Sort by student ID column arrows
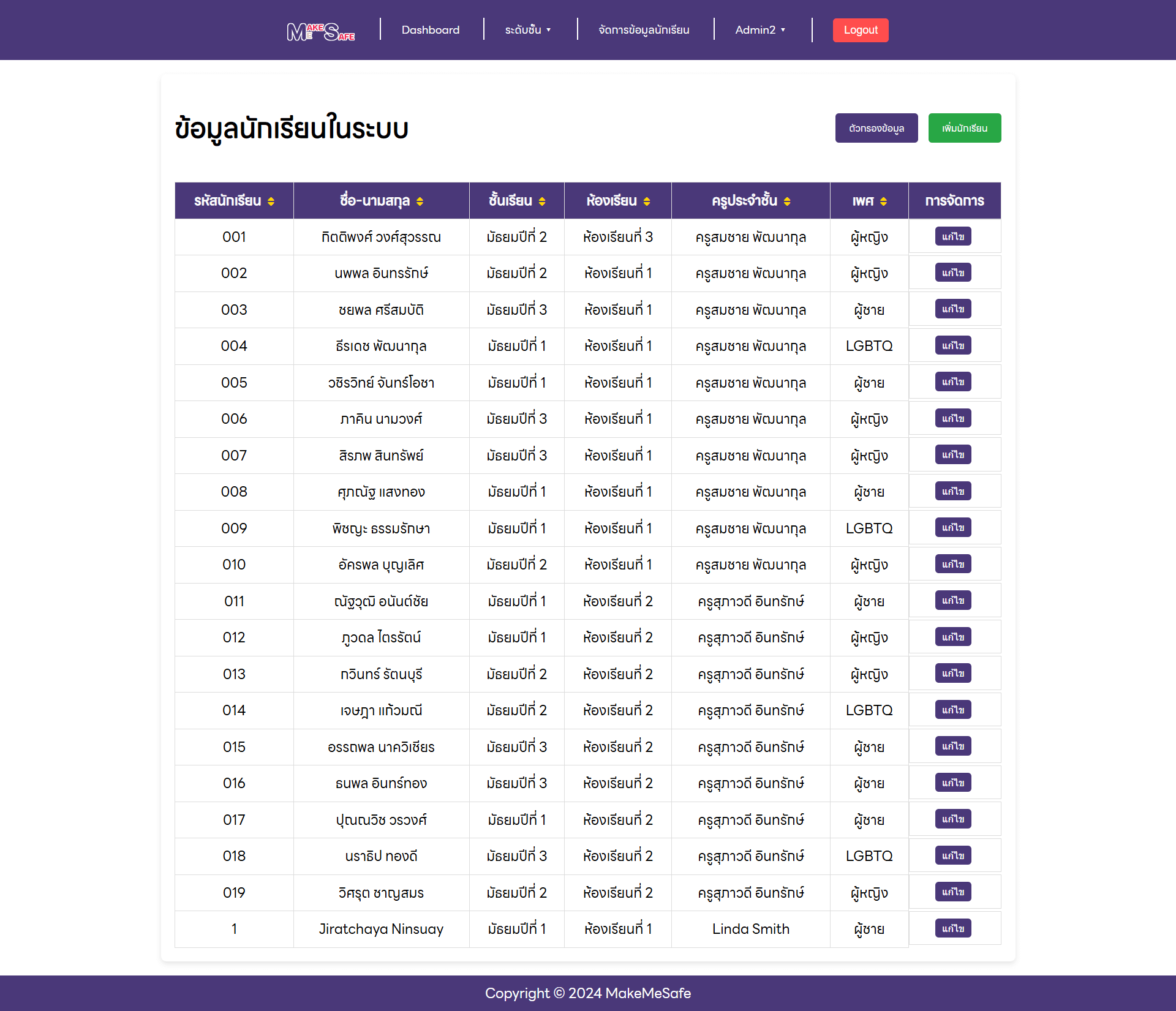 pos(271,201)
